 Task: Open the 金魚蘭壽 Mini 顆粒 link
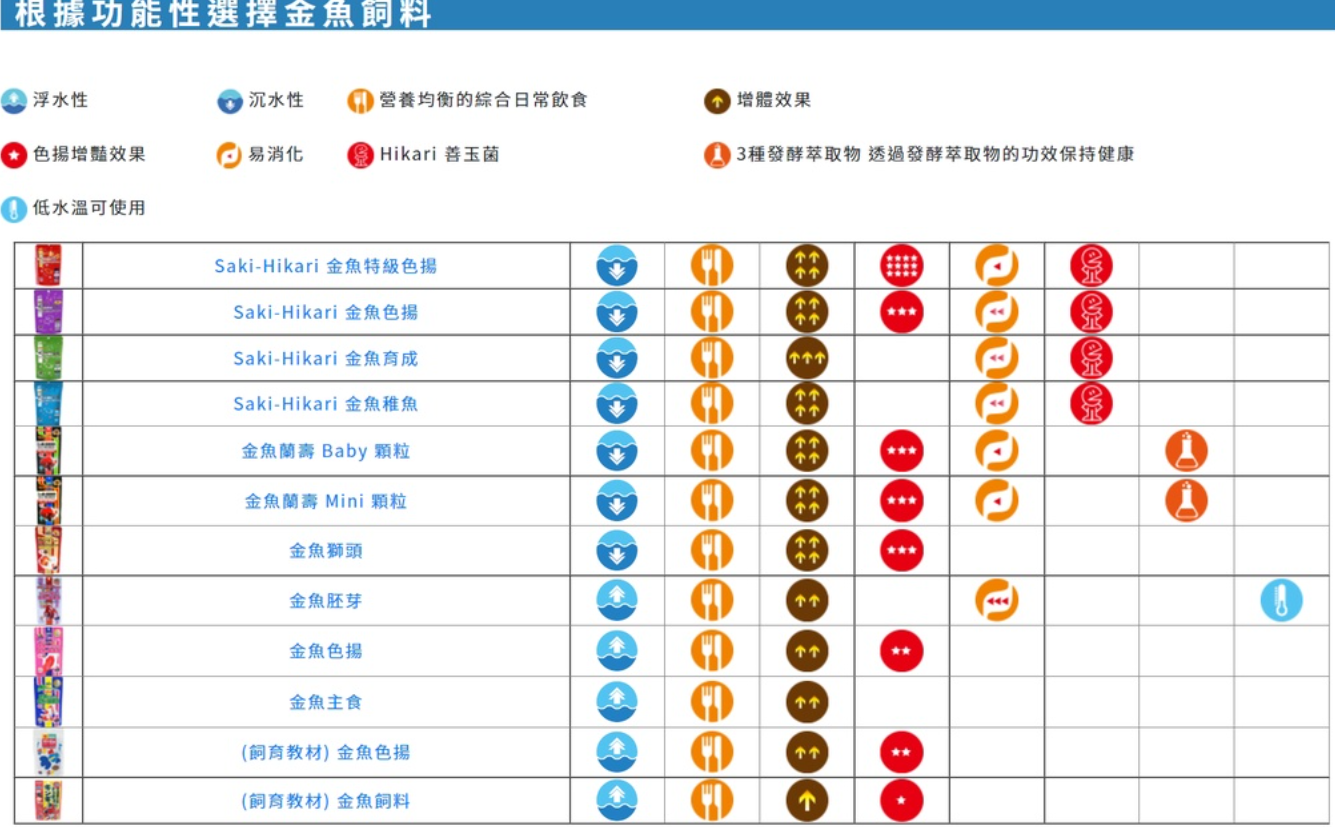coord(325,501)
